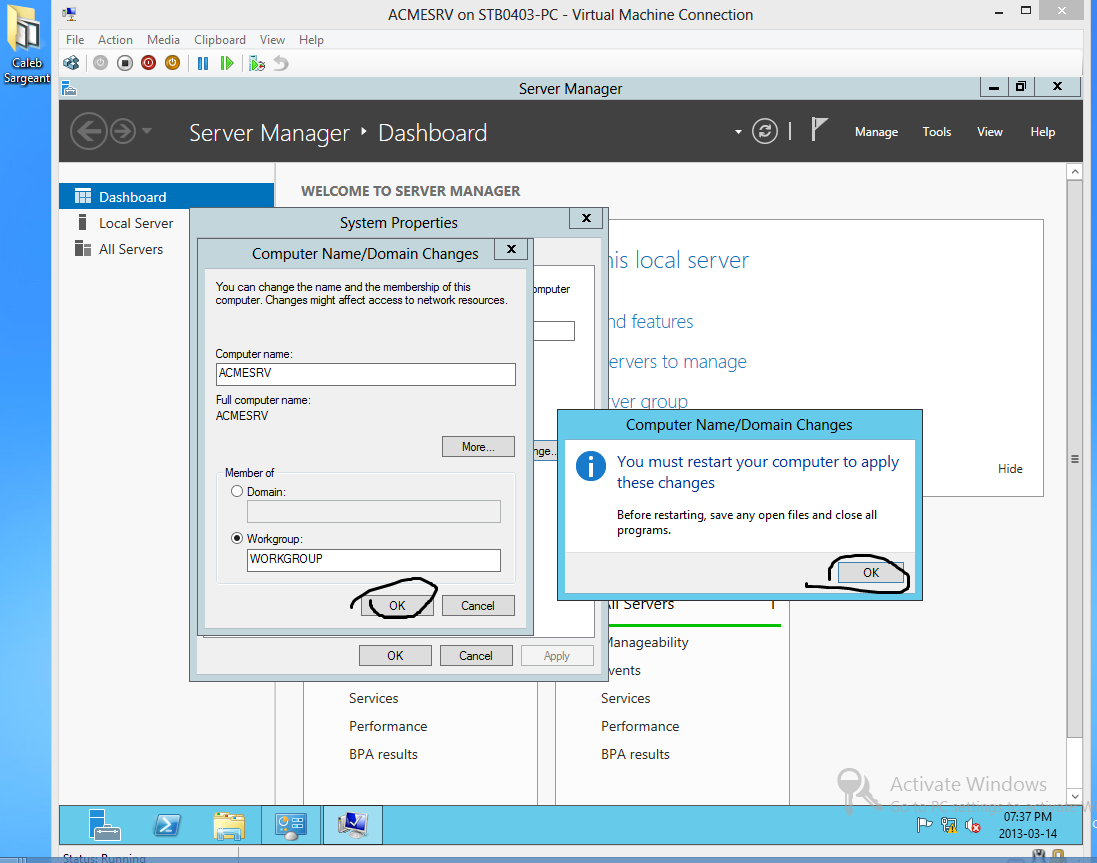Viewport: 1097px width, 863px height.
Task: Click the Ctrl+Alt+Delete toolbar icon
Action: [x=71, y=64]
